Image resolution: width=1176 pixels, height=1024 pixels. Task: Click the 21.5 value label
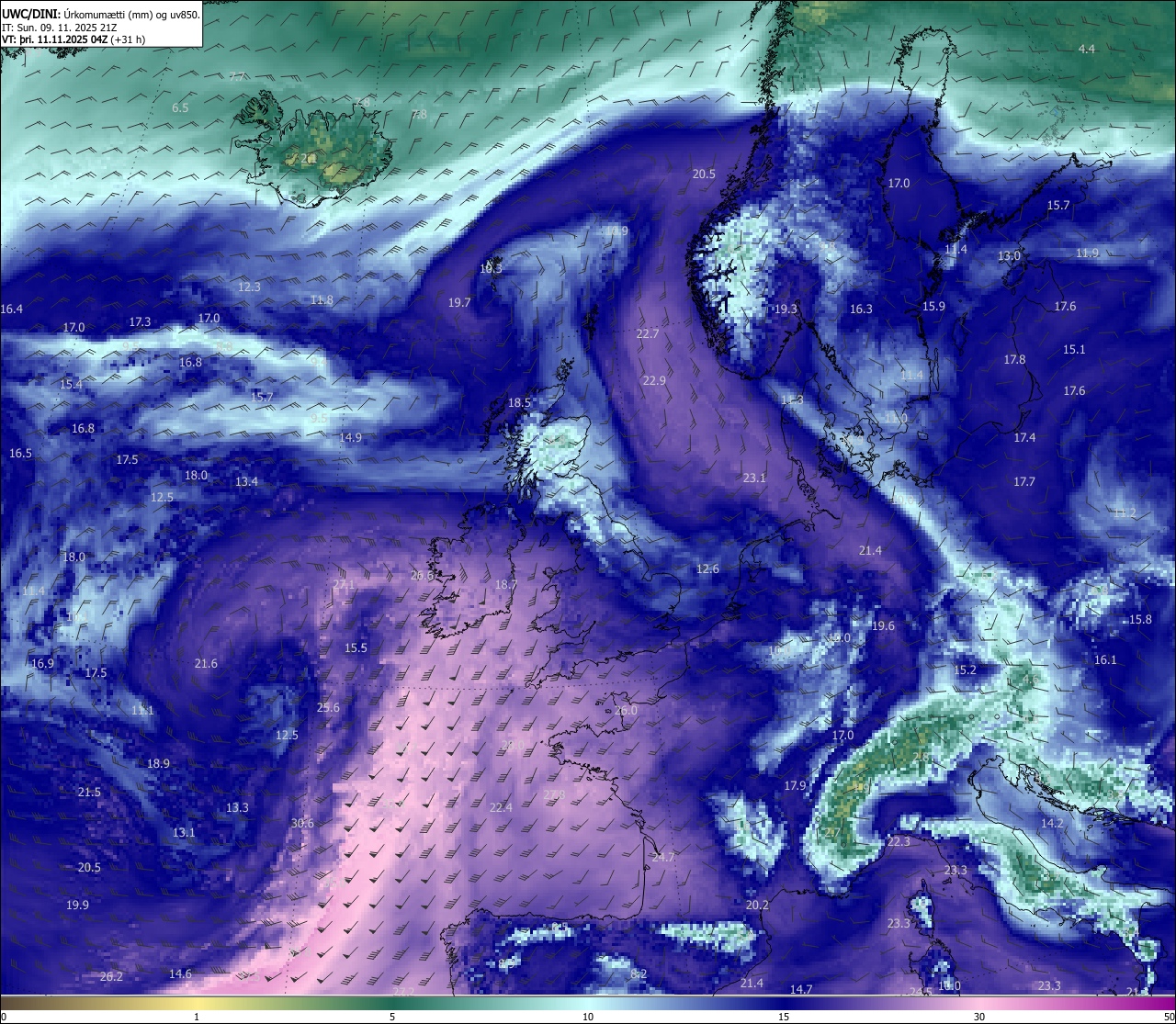click(89, 793)
